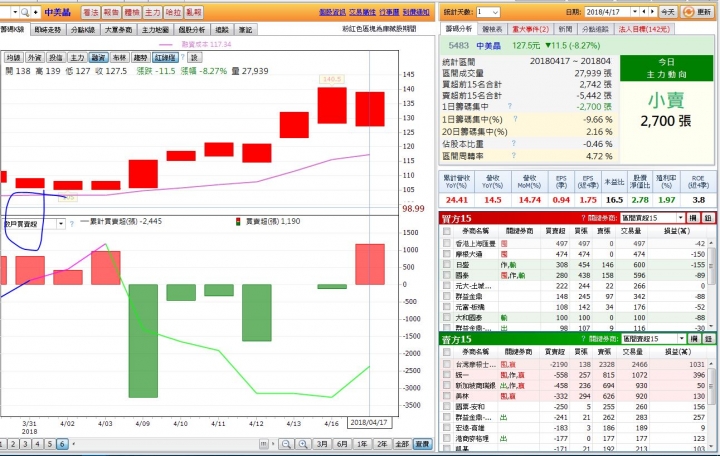Toggle the 外資 chart overlay
The height and width of the screenshot is (456, 720).
coord(35,58)
